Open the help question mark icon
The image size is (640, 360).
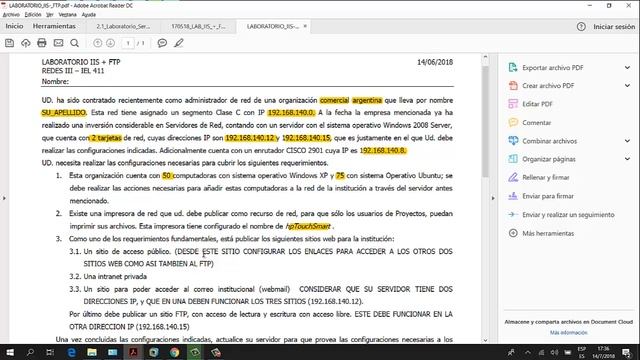[581, 27]
